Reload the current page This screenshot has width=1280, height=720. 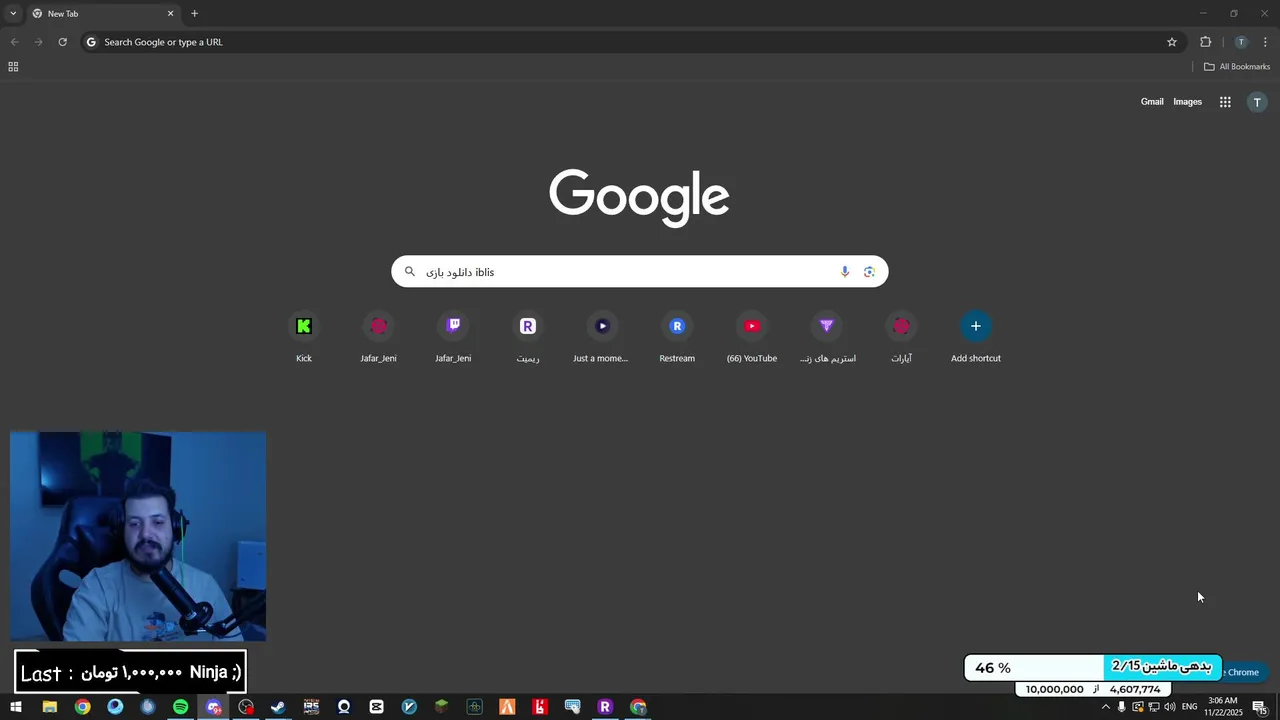(x=62, y=42)
